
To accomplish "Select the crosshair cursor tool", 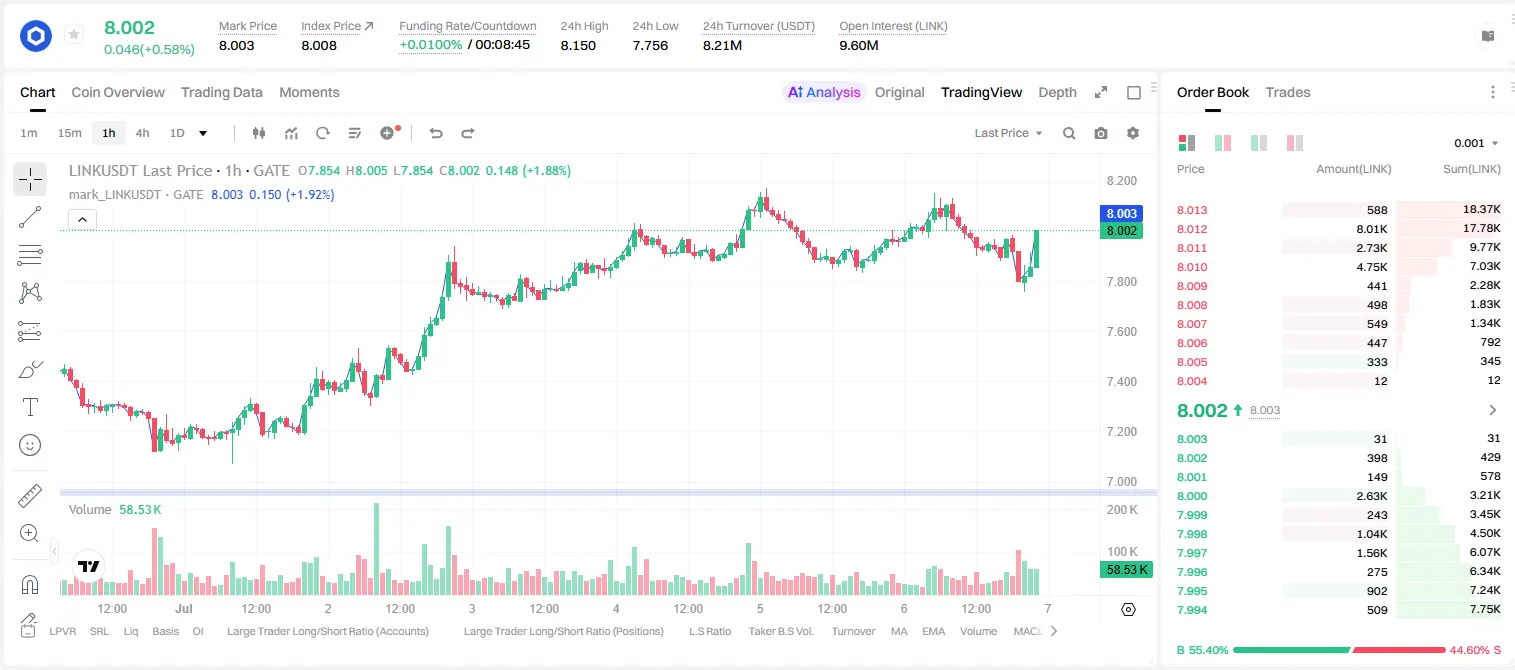I will pyautogui.click(x=30, y=180).
